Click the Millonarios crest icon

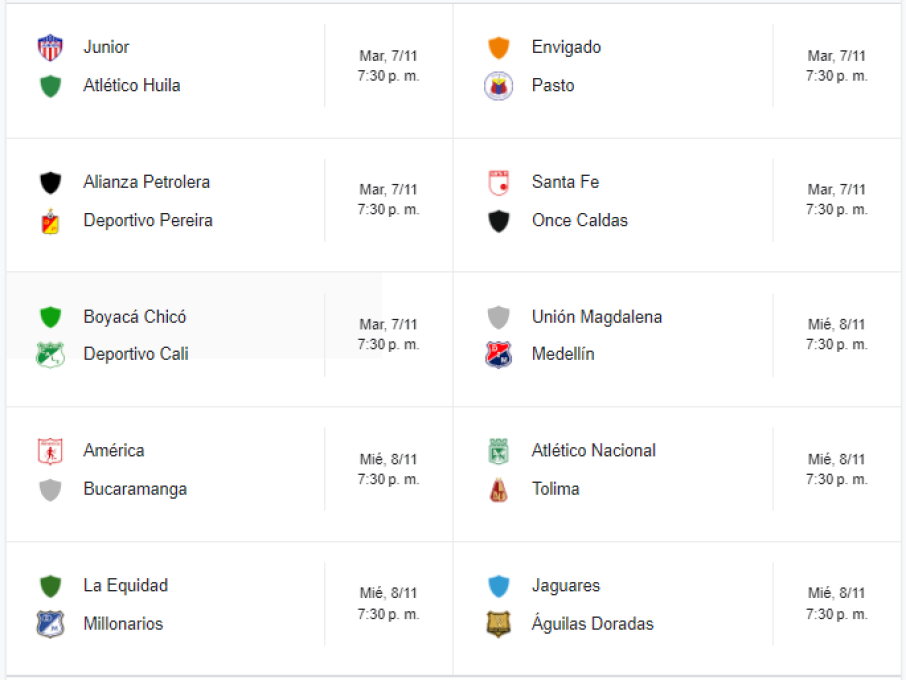50,624
